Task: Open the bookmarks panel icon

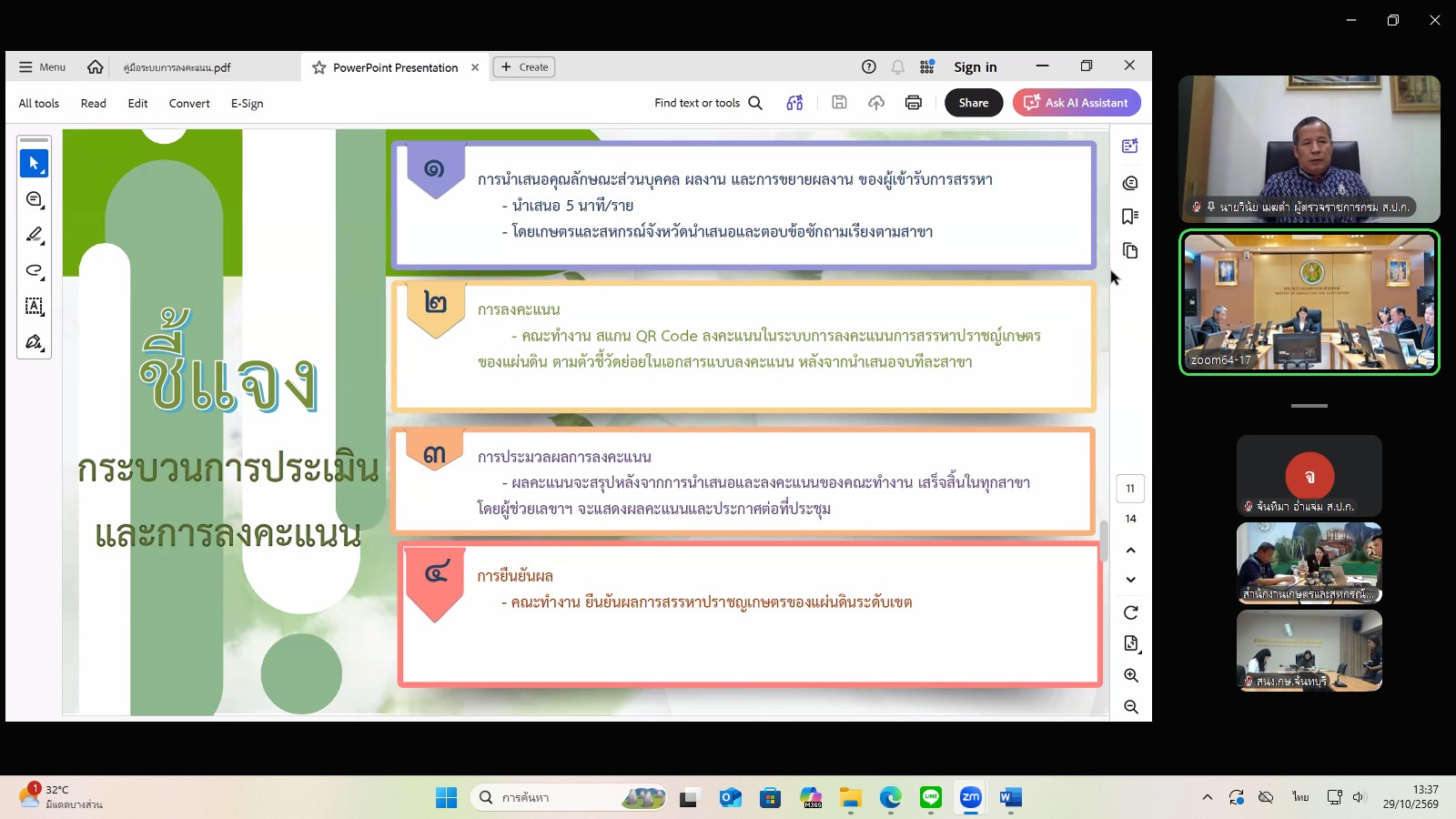Action: point(1130,217)
